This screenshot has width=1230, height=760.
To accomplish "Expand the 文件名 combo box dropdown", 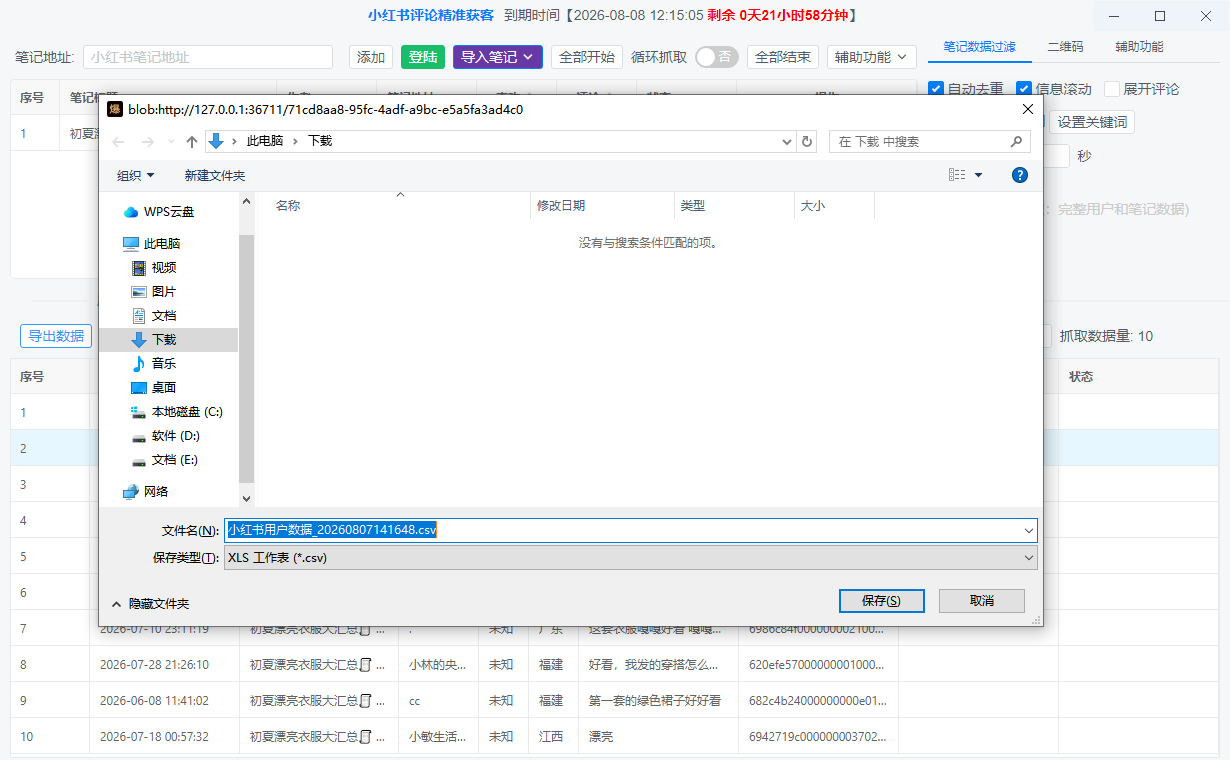I will click(1028, 530).
